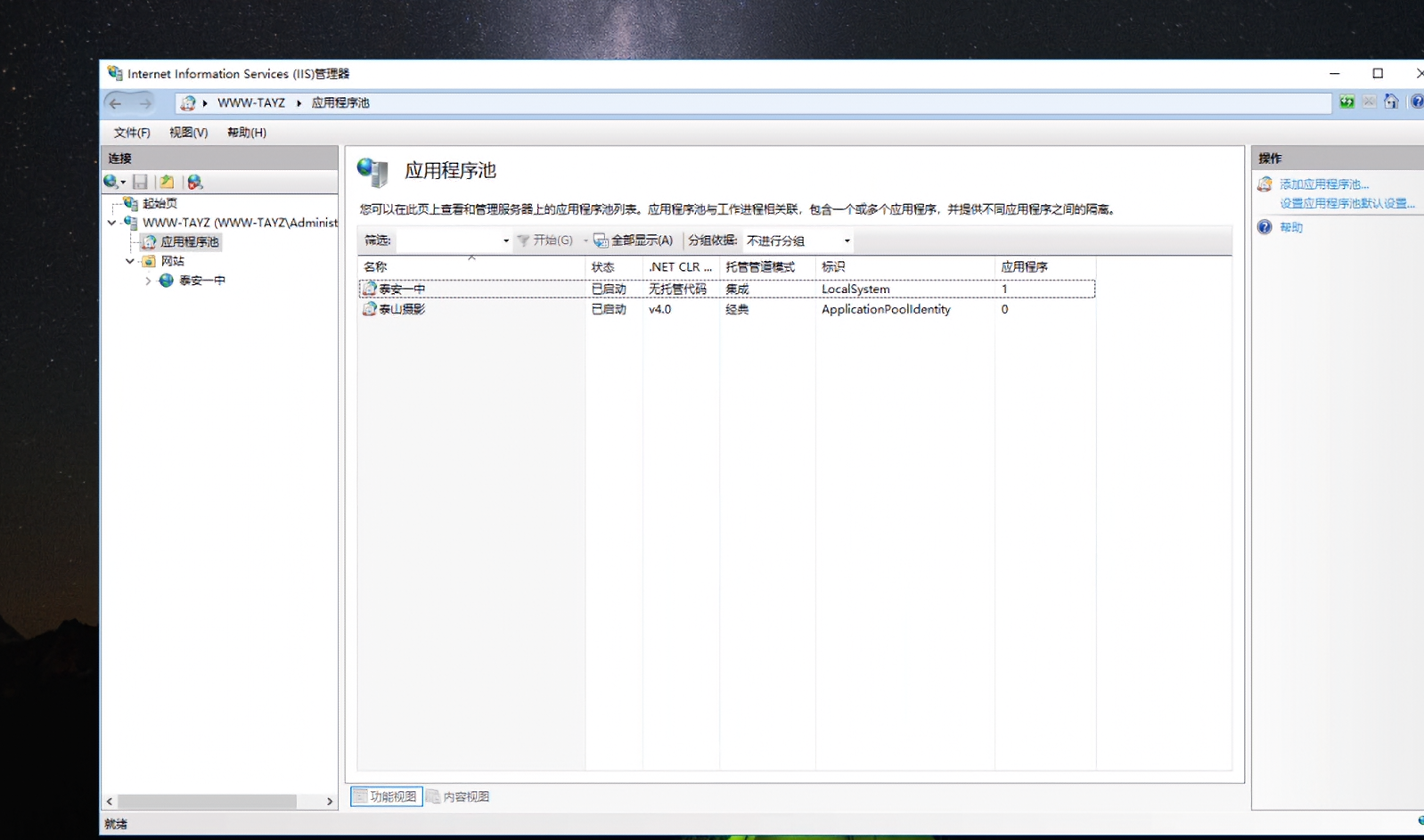Click 已启动 status in the 泰安一中 row
Screen dimensions: 1424x840
click(609, 289)
